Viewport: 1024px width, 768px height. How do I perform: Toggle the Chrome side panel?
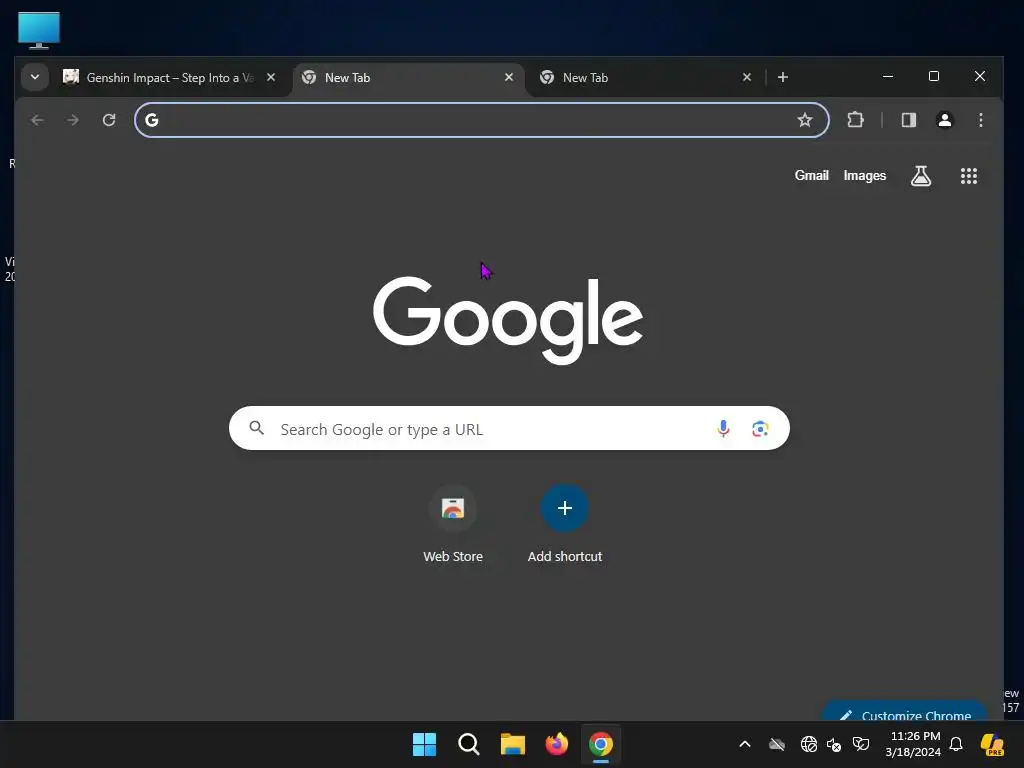click(x=908, y=120)
